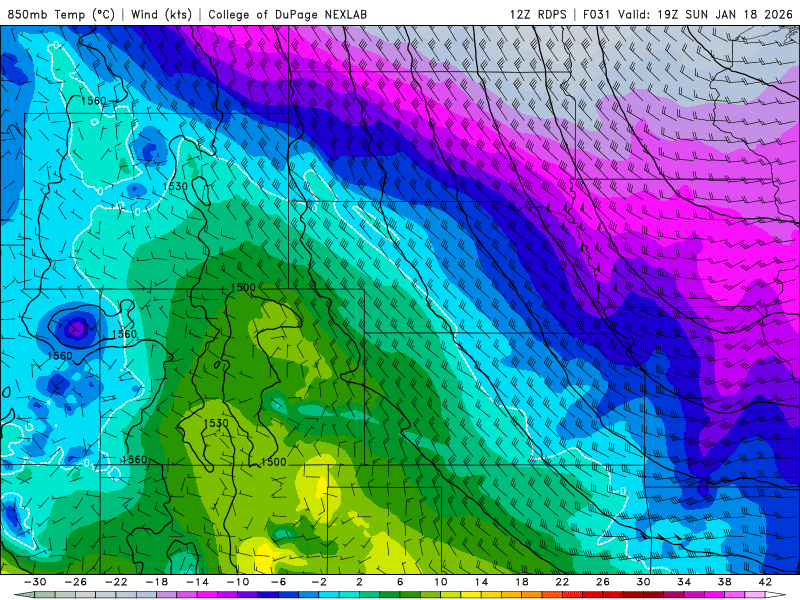Click the "Wind (kts)" header label

[x=161, y=14]
